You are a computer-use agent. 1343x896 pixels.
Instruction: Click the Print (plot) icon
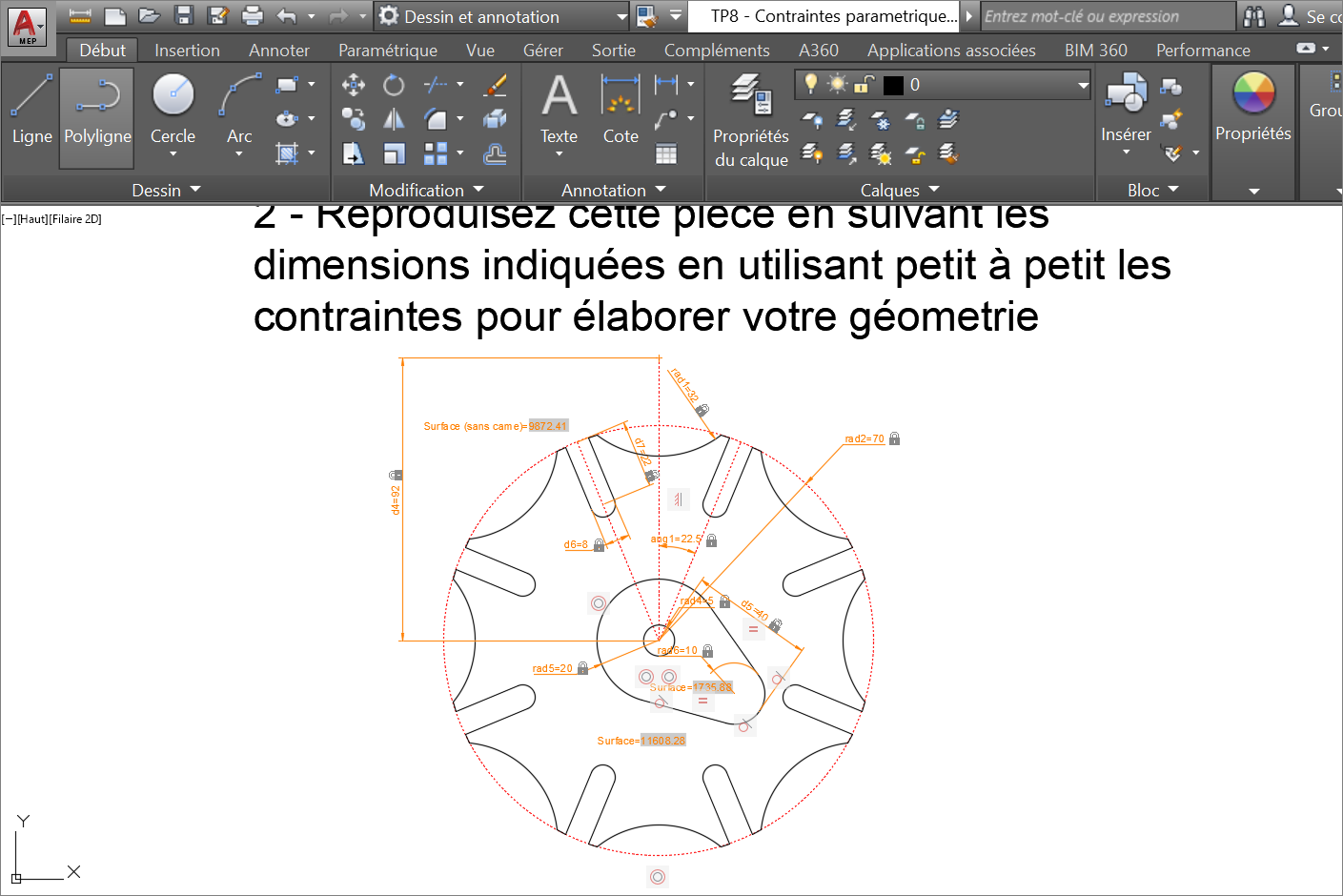pyautogui.click(x=253, y=16)
